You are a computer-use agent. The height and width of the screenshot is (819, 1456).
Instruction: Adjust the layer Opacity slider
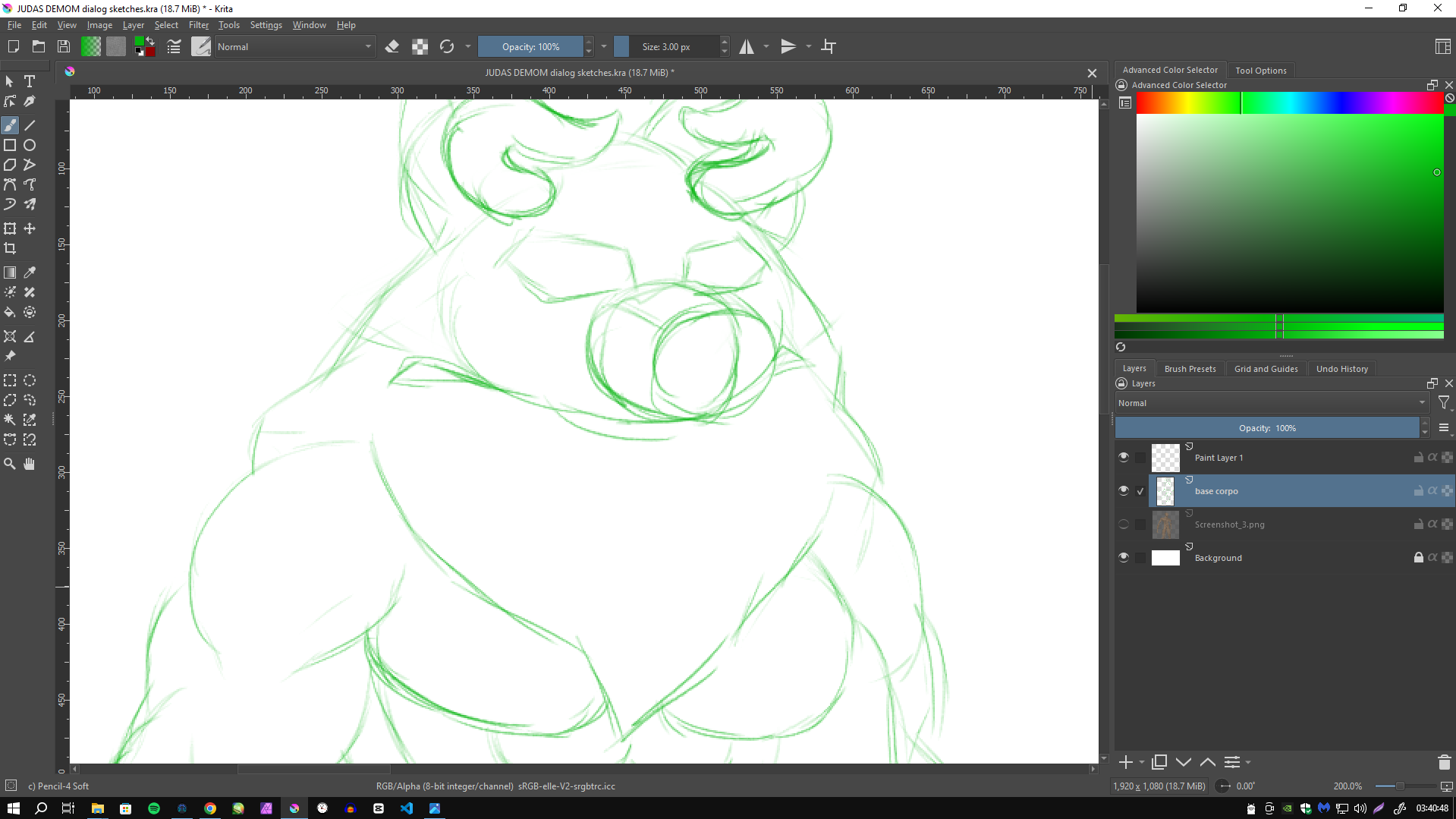click(x=1267, y=428)
